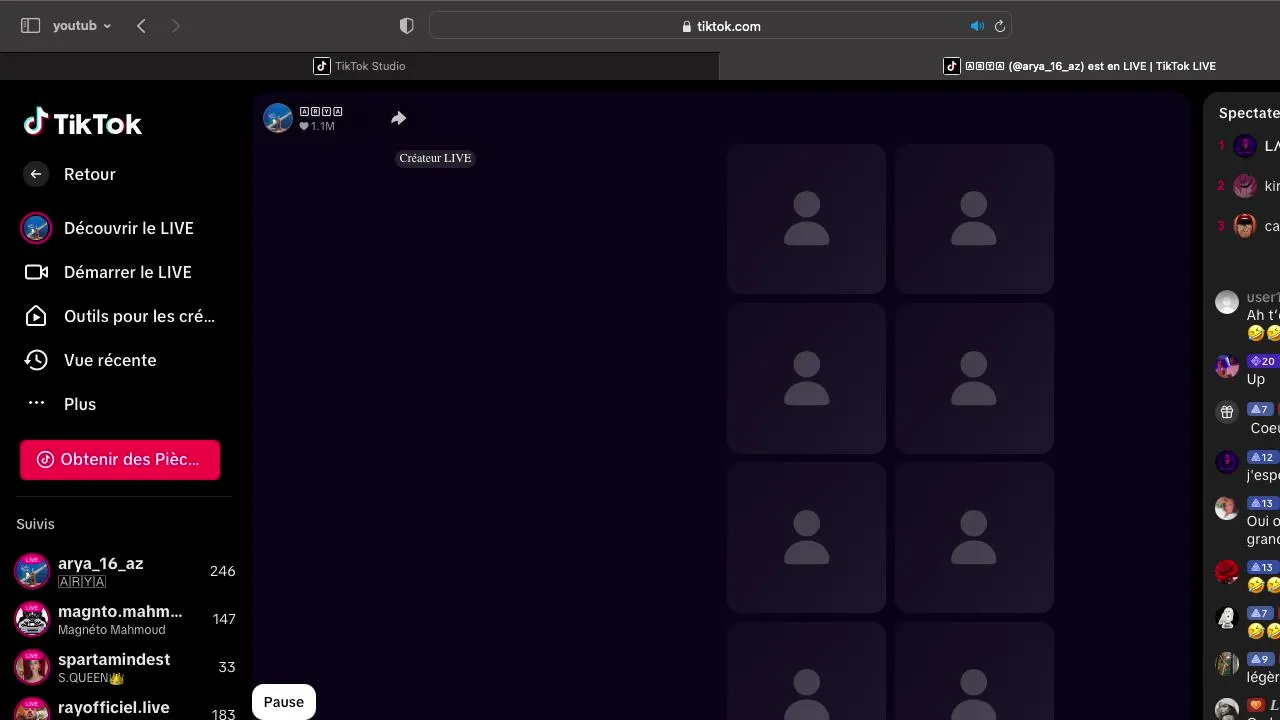Image resolution: width=1280 pixels, height=720 pixels.
Task: Switch to the TikTok Studio tab
Action: pyautogui.click(x=359, y=66)
